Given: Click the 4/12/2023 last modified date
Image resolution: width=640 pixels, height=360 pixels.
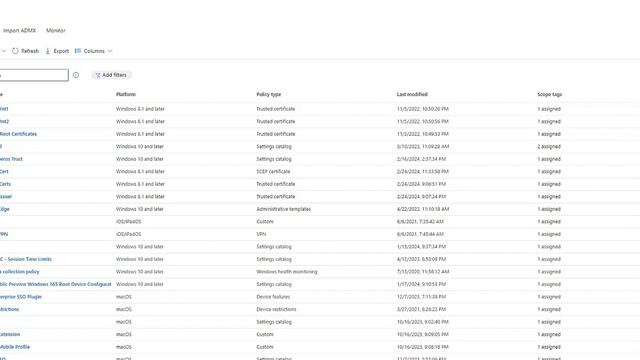Looking at the screenshot, I should tap(421, 259).
